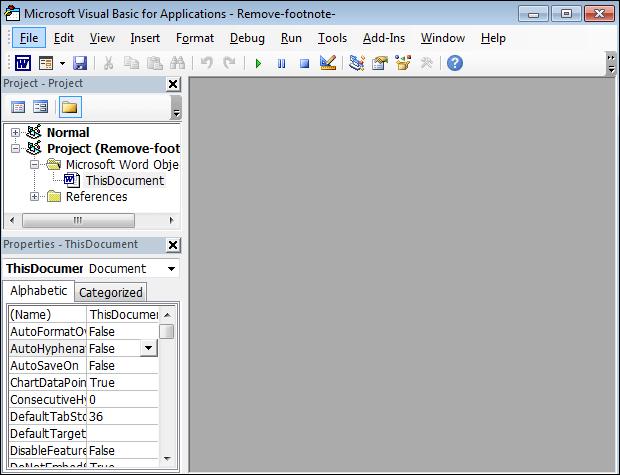
Task: Open the Object Browser toolbar icon
Action: pyautogui.click(x=403, y=63)
